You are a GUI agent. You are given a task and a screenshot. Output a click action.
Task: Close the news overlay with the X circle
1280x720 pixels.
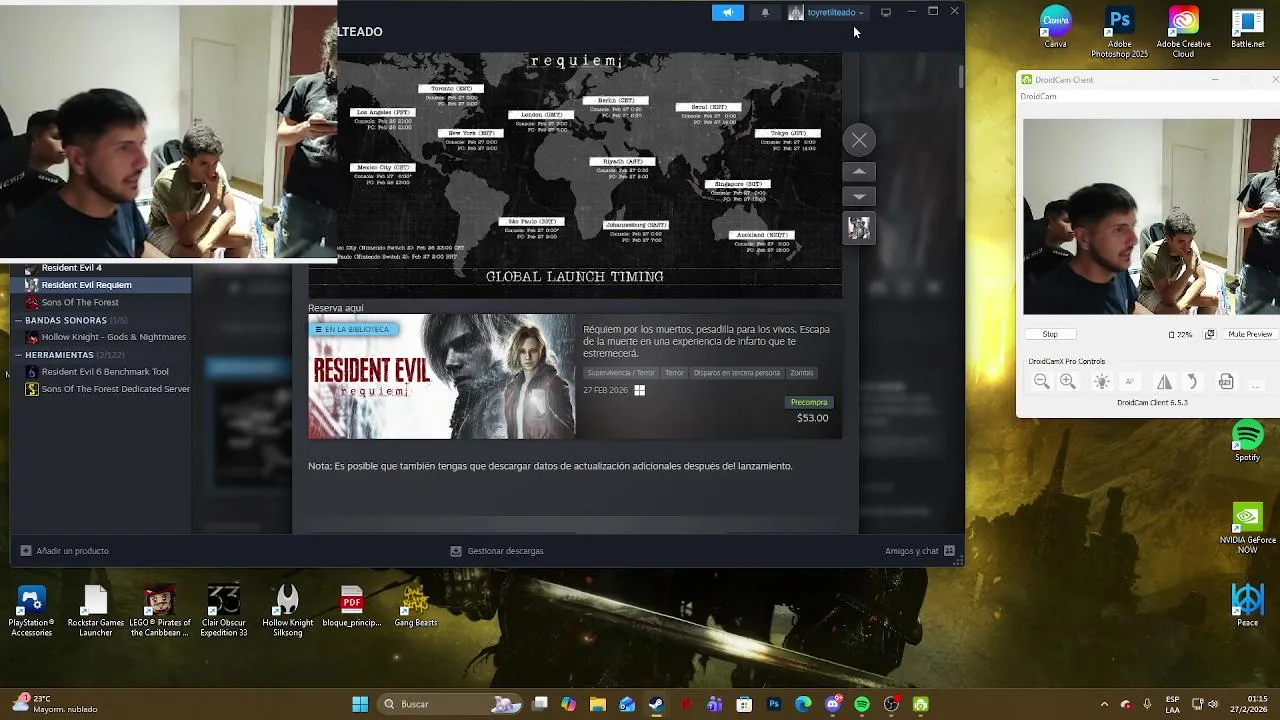click(x=859, y=140)
